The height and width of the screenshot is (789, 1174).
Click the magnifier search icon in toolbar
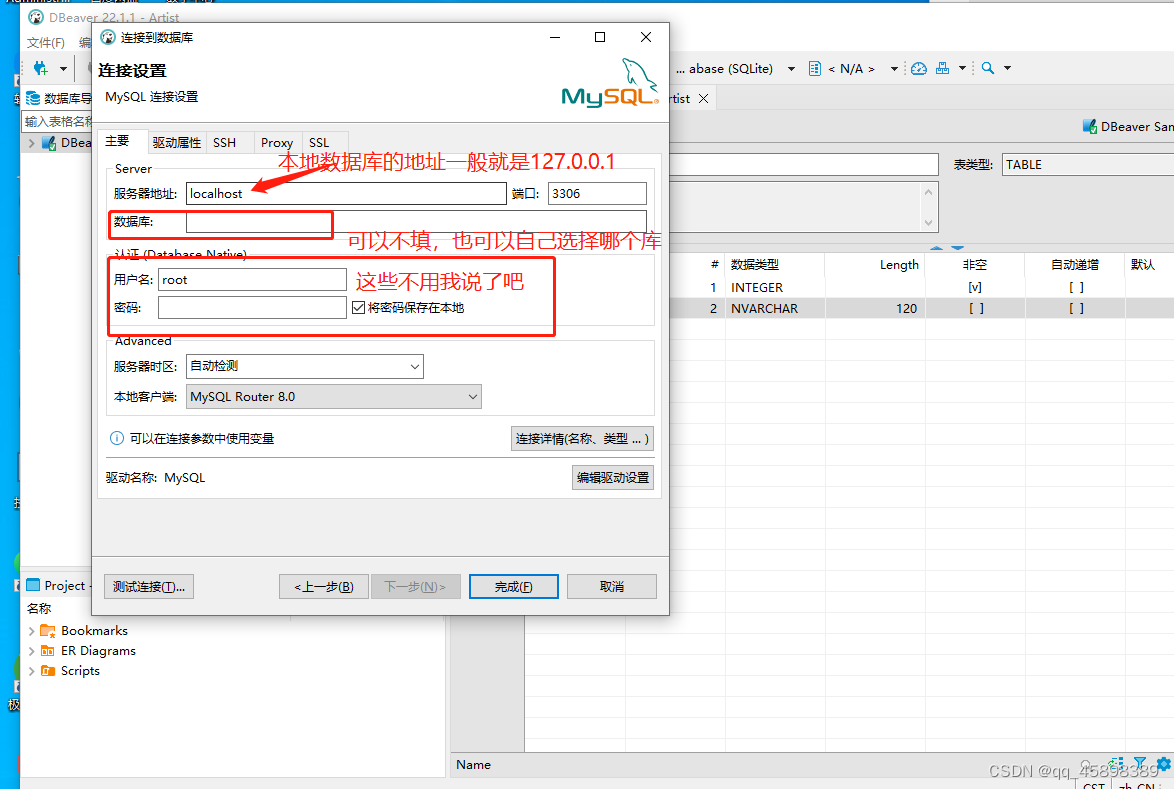pyautogui.click(x=988, y=68)
